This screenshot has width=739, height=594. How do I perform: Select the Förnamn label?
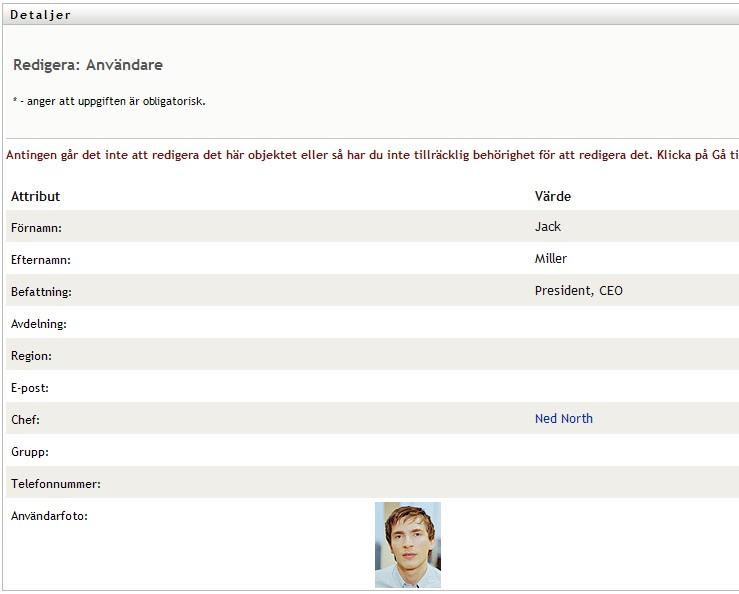pos(36,228)
